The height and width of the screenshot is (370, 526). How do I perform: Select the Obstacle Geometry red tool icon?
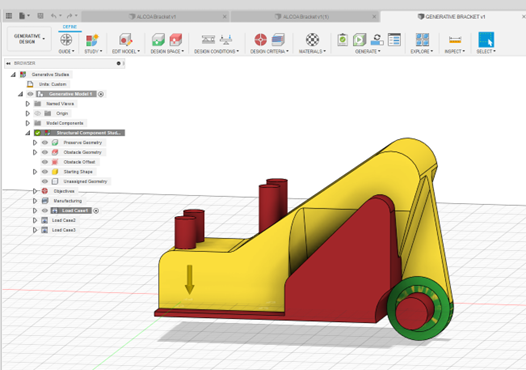coord(176,40)
